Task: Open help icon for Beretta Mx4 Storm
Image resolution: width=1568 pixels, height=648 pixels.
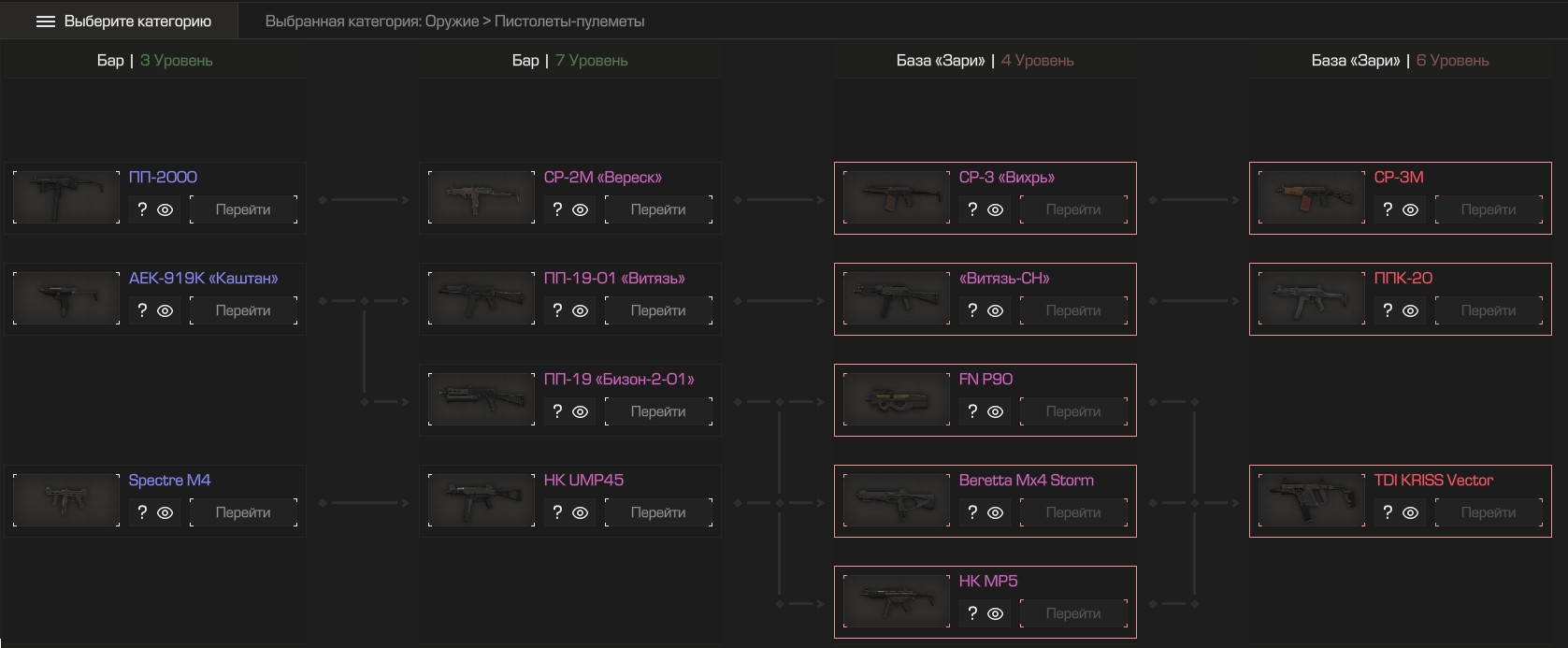Action: 972,512
